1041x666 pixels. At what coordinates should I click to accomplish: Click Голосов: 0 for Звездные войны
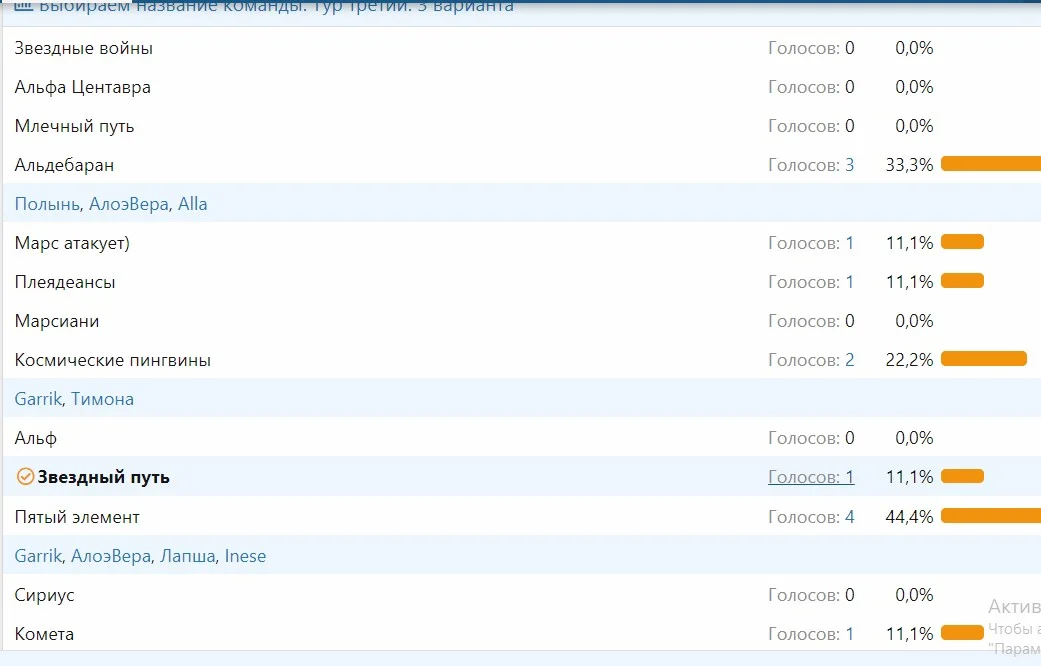click(x=811, y=48)
